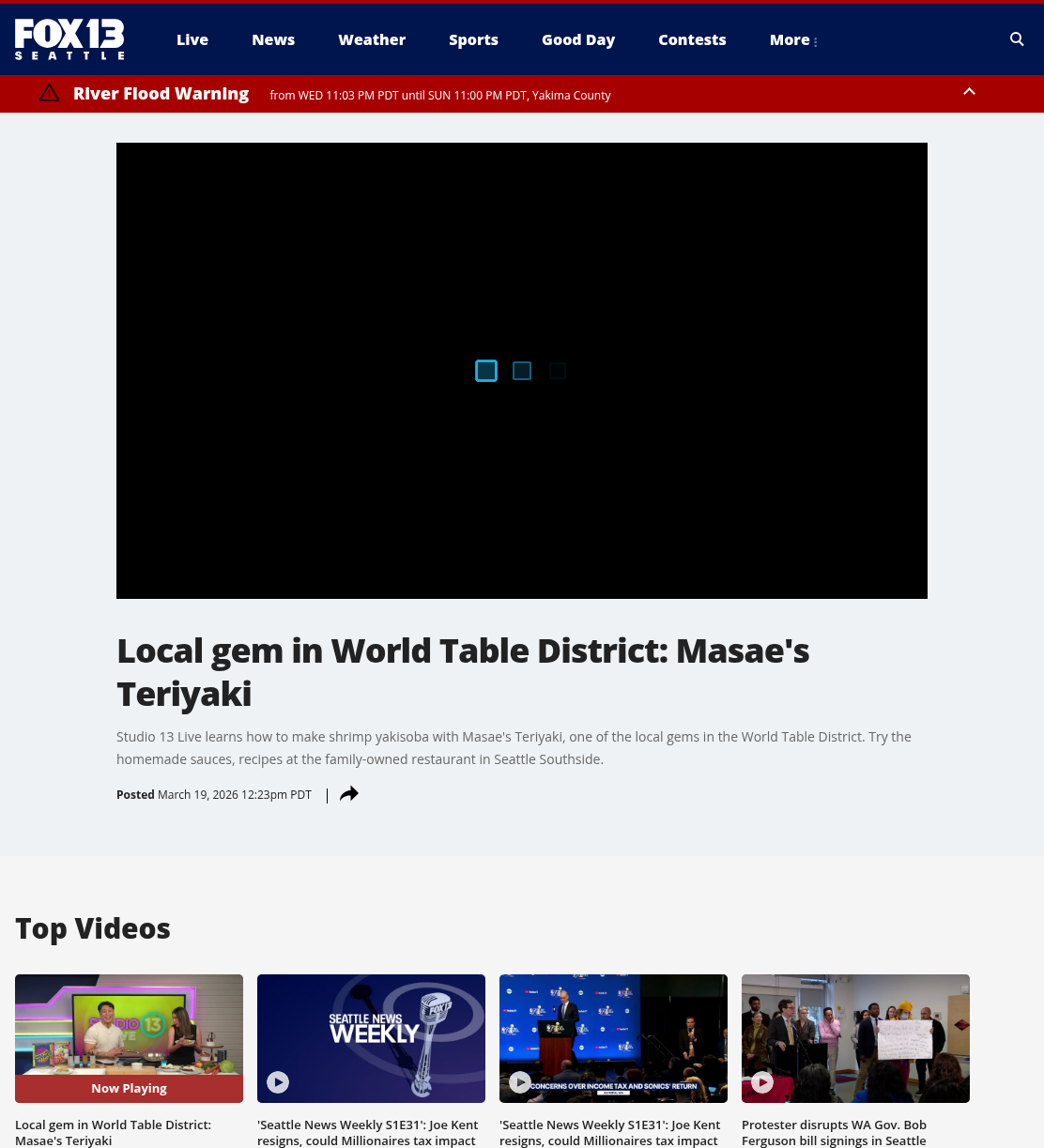This screenshot has height=1148, width=1044.
Task: Open the News menu item
Action: (x=273, y=39)
